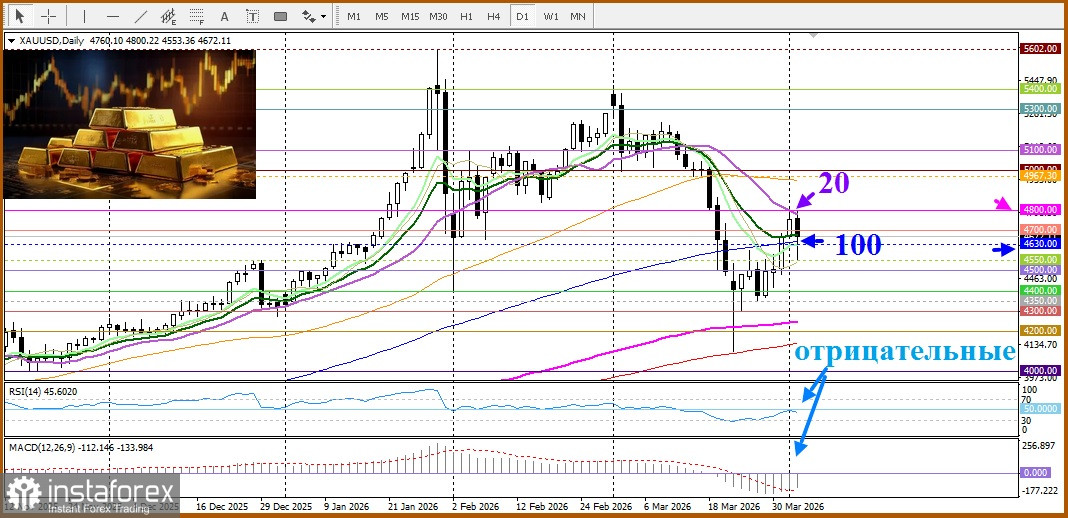This screenshot has width=1068, height=518.
Task: Select the Fibonacci retracement tool
Action: [197, 16]
